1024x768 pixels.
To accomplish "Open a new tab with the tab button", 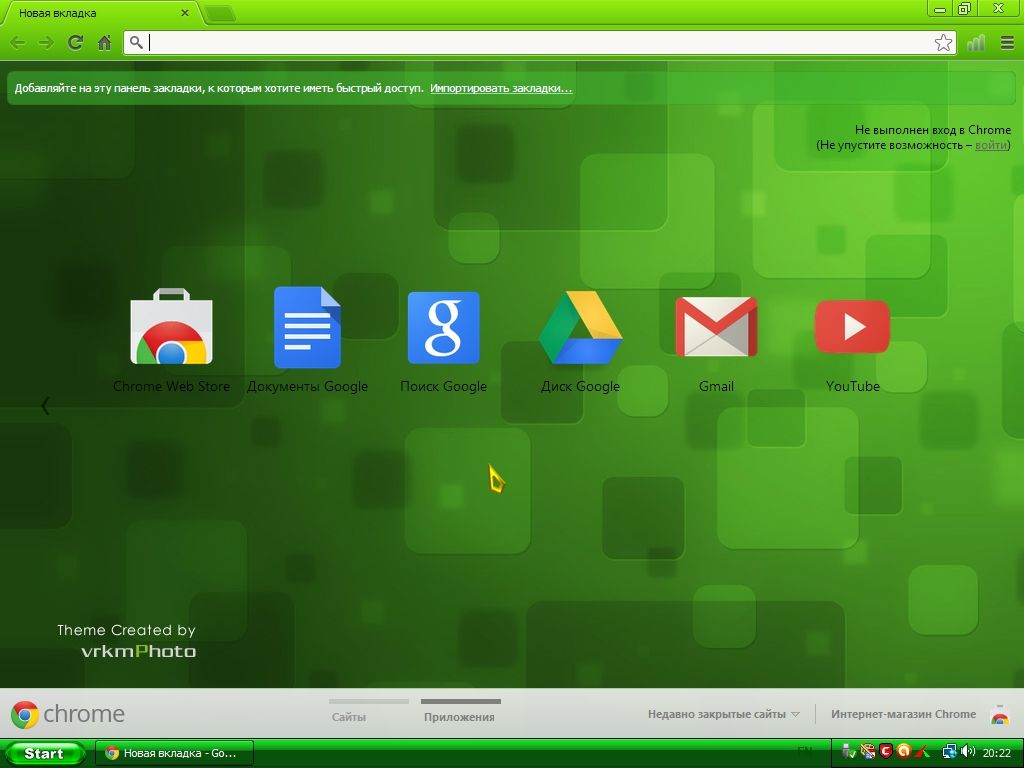I will point(219,13).
